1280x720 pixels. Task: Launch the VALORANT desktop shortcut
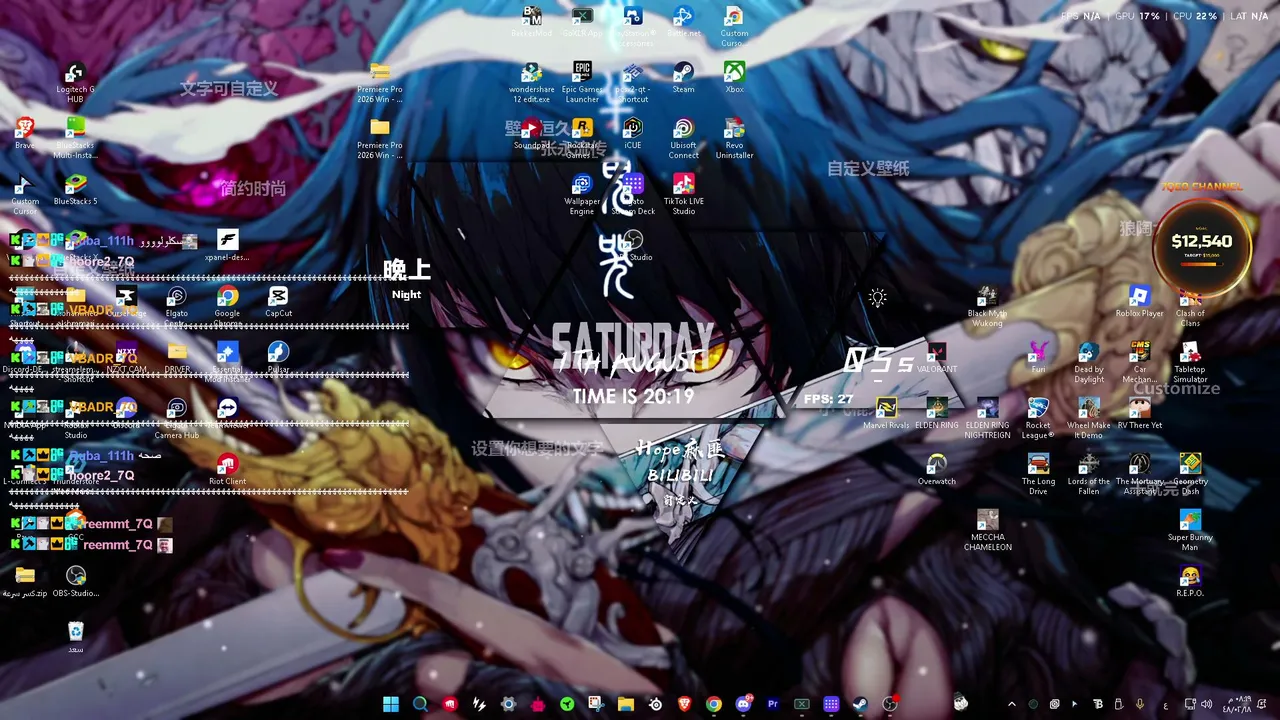point(936,359)
